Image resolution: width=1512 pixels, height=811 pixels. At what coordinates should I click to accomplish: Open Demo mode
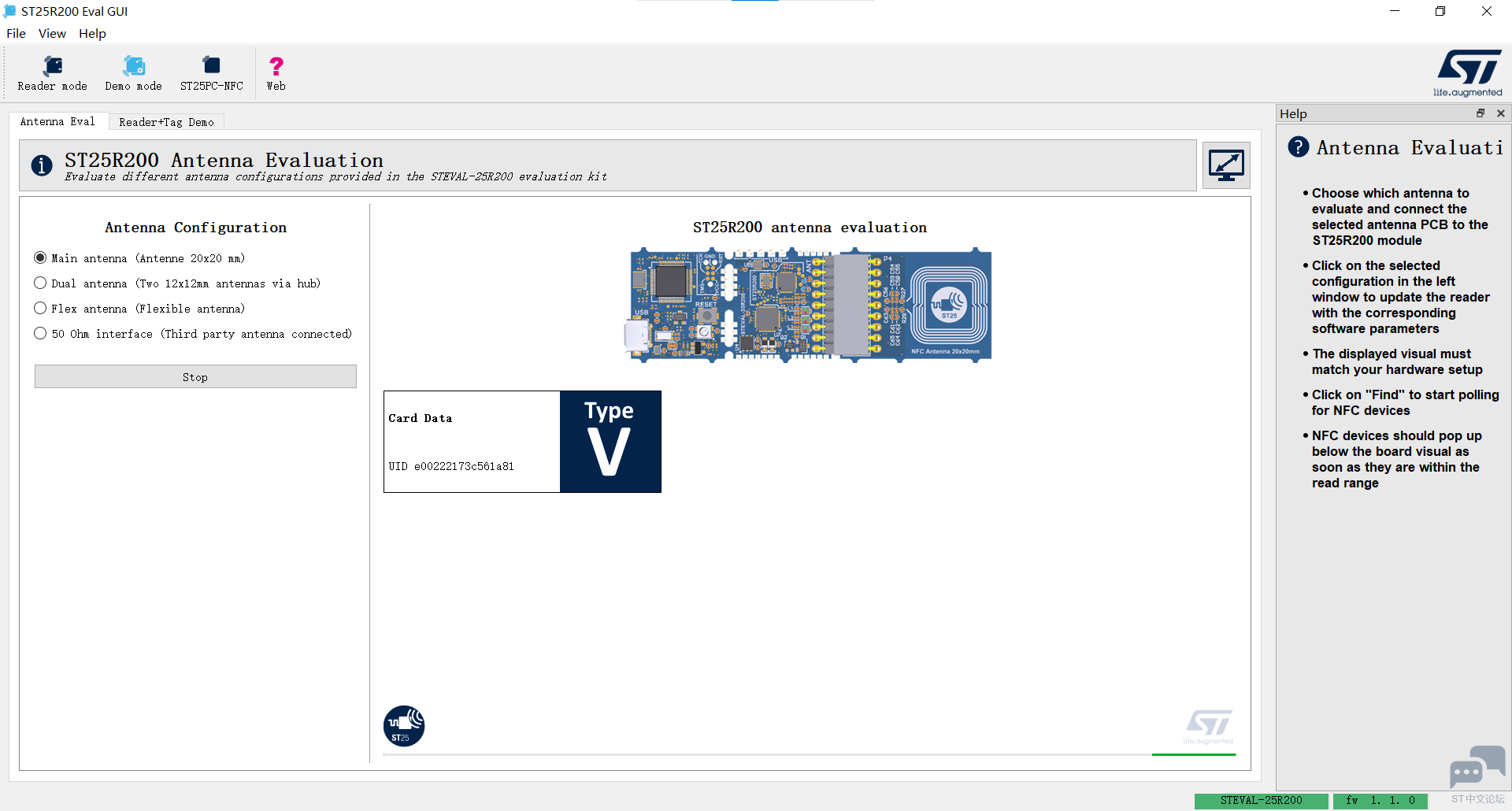coord(134,73)
